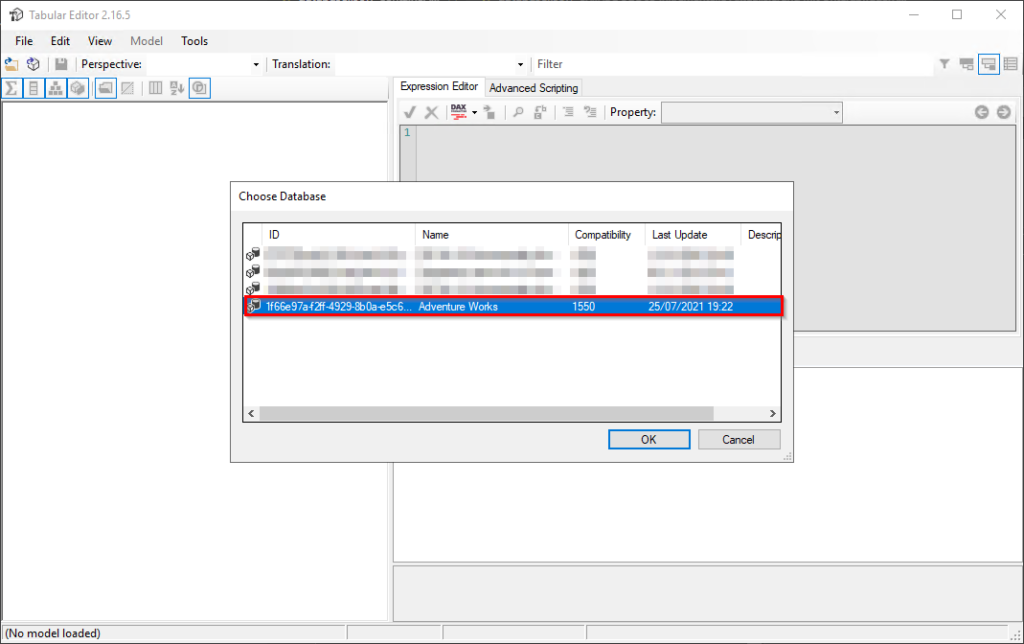Switch to the Advanced Scripting tab
Image resolution: width=1024 pixels, height=644 pixels.
(533, 88)
